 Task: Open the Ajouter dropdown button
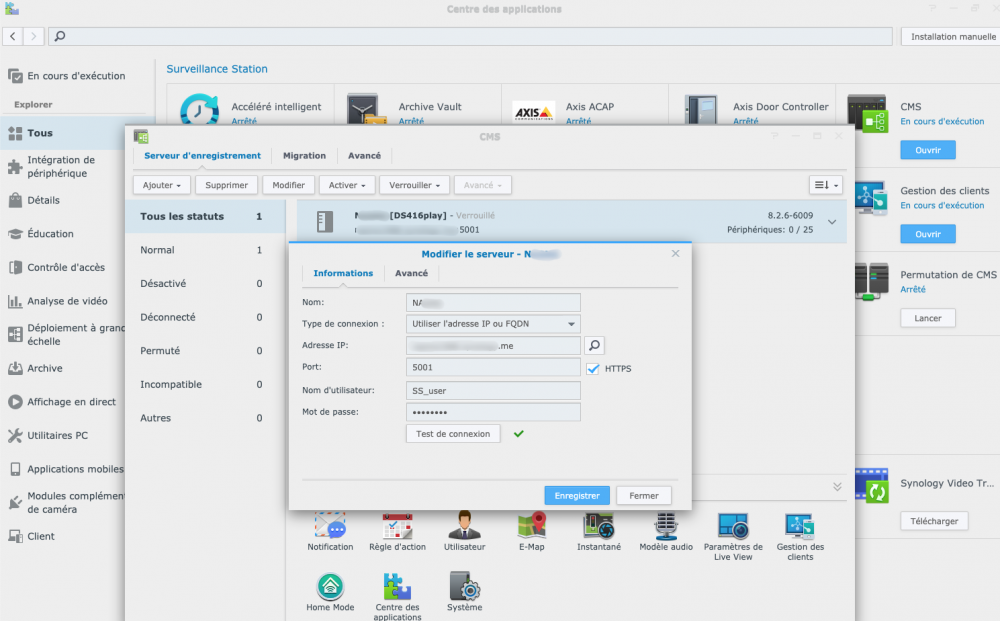[x=161, y=185]
